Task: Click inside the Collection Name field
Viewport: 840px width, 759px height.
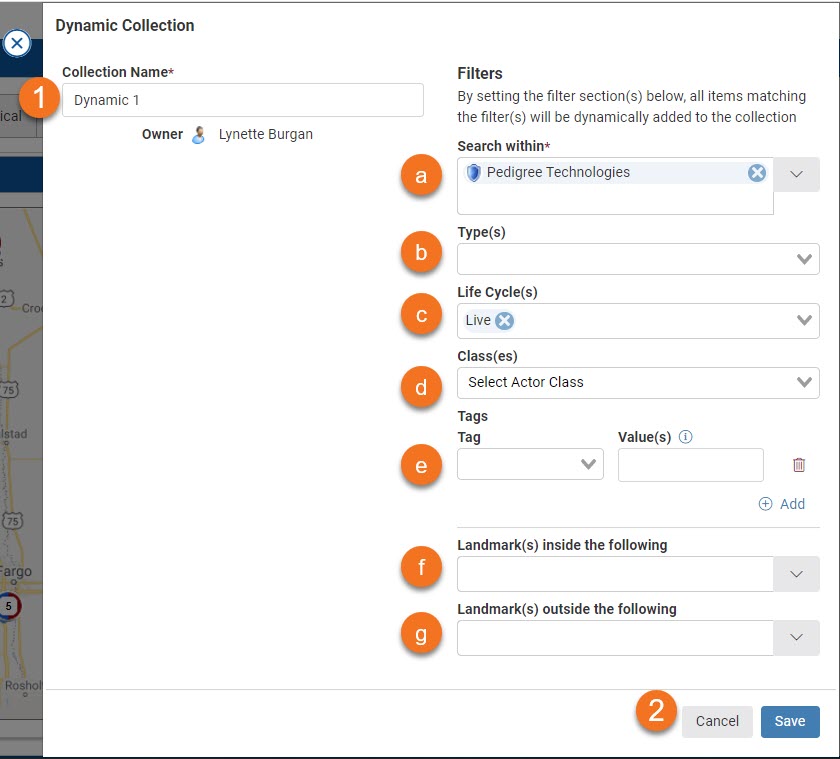Action: click(x=242, y=100)
